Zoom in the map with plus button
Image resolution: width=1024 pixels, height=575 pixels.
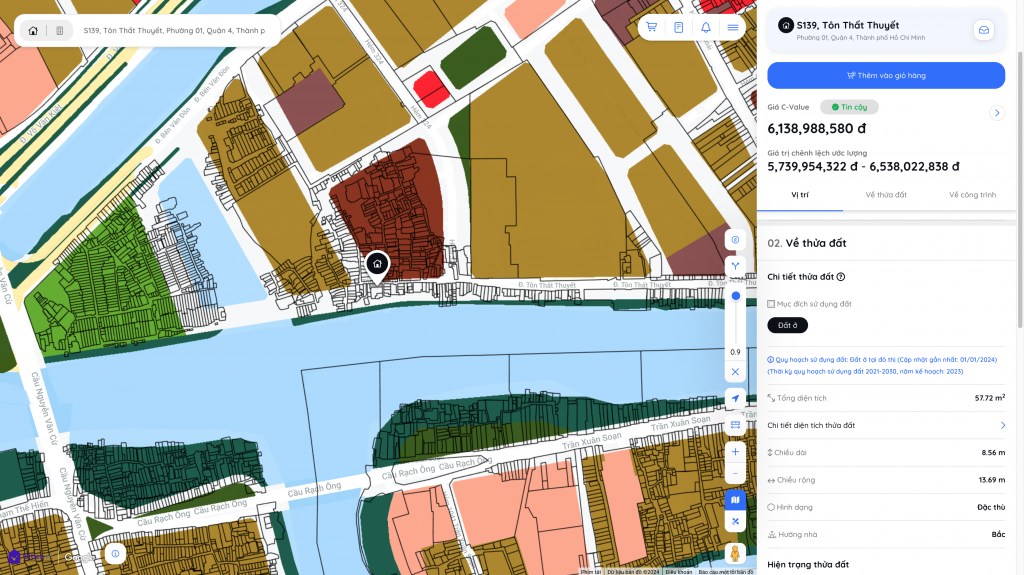click(x=735, y=452)
